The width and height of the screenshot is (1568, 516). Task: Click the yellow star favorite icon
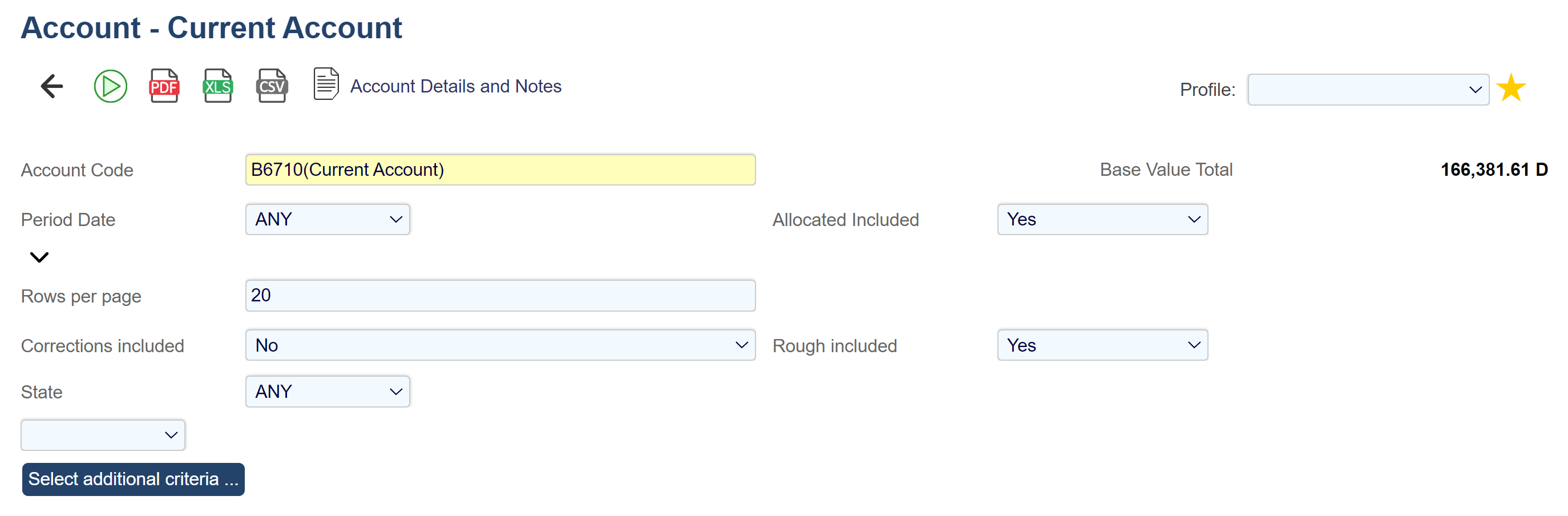[1510, 88]
